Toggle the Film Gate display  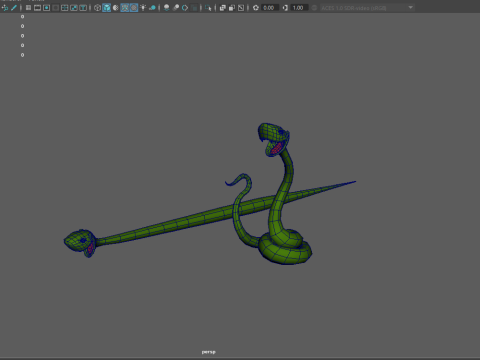coord(37,8)
